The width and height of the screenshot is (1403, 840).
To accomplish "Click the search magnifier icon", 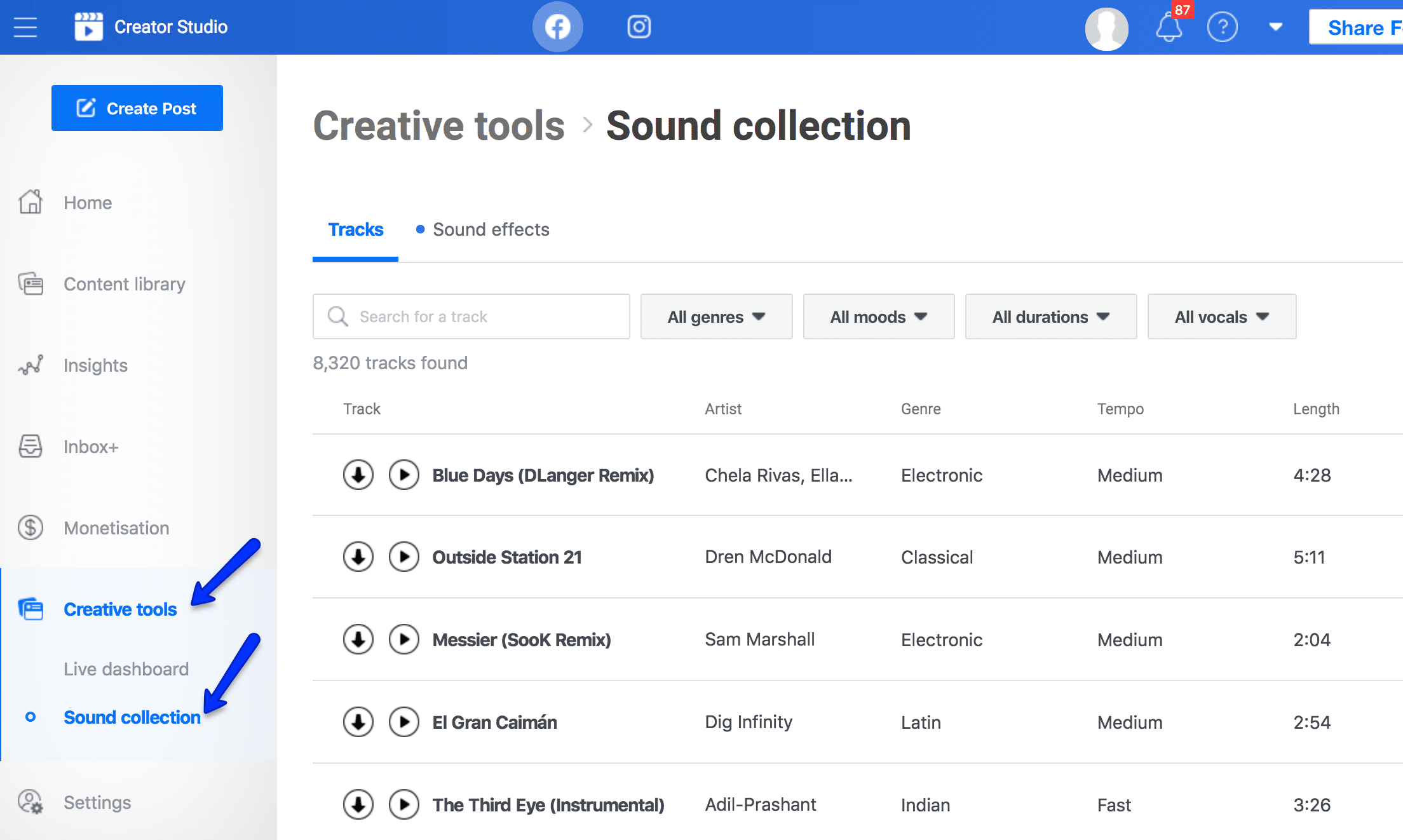I will tap(337, 316).
